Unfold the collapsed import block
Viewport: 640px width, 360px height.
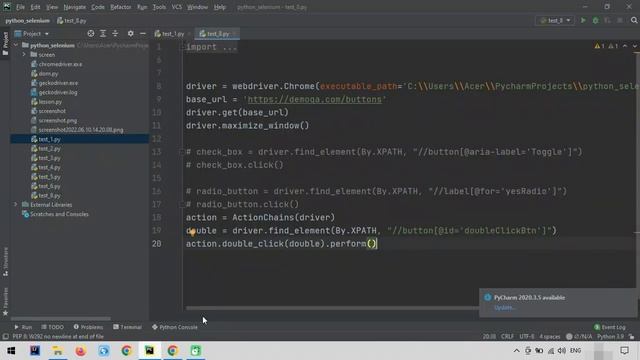211,47
